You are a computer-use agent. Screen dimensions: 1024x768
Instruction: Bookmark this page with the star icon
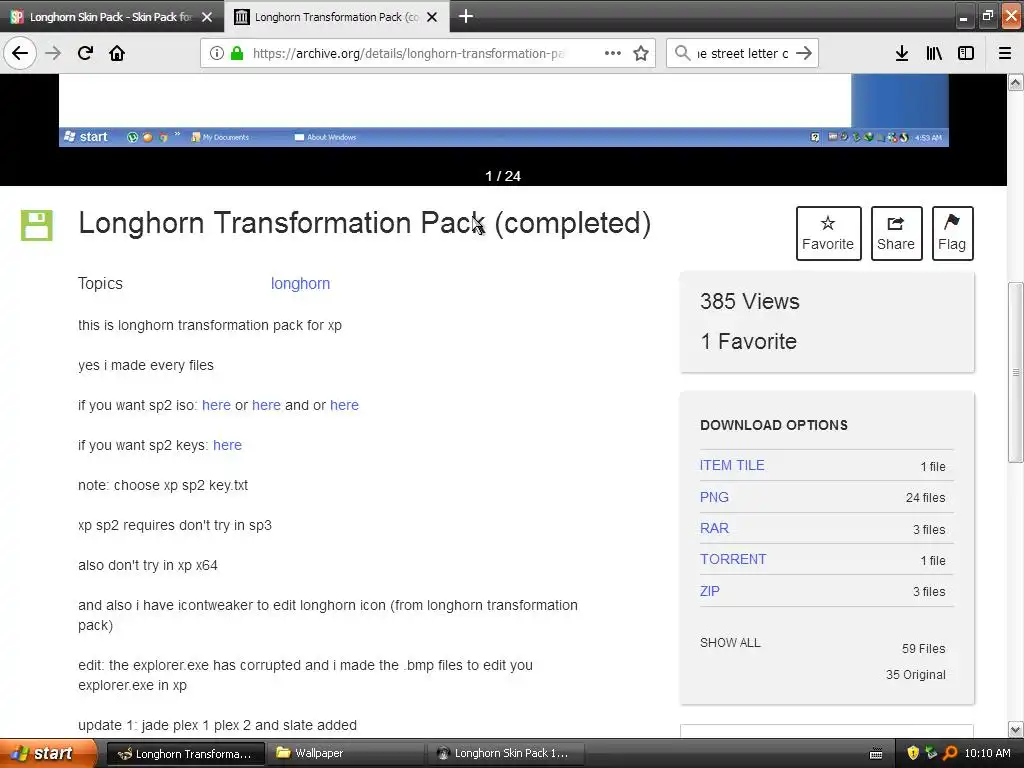641,53
